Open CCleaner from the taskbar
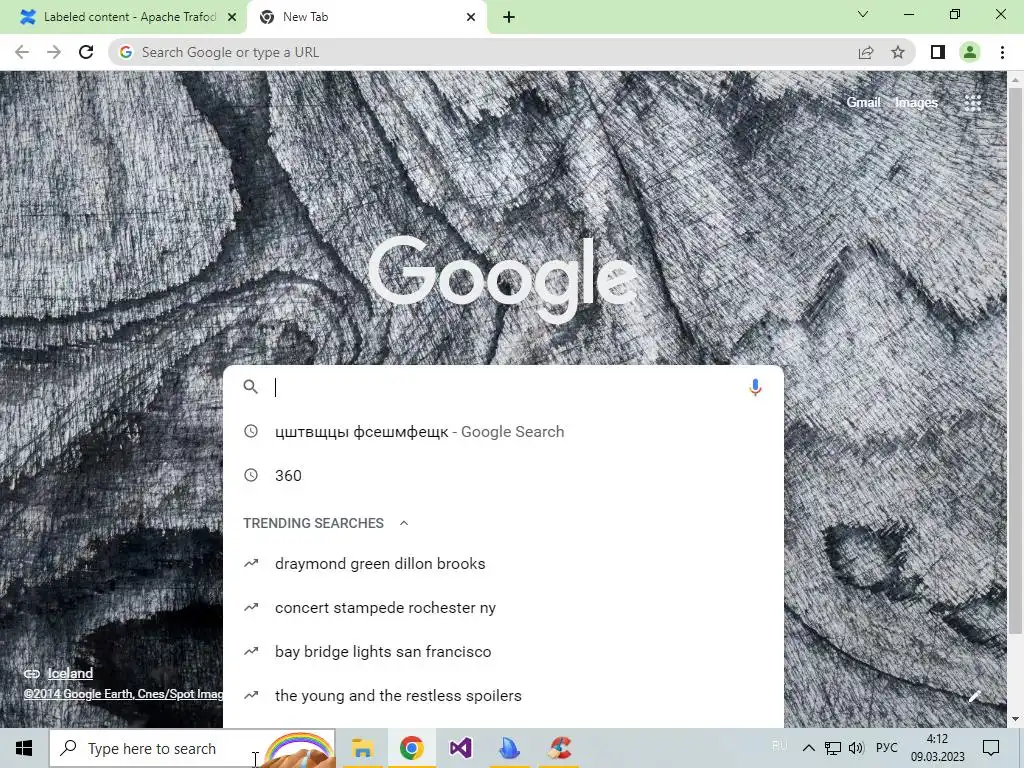Screen dimensions: 1024x768 coord(560,748)
